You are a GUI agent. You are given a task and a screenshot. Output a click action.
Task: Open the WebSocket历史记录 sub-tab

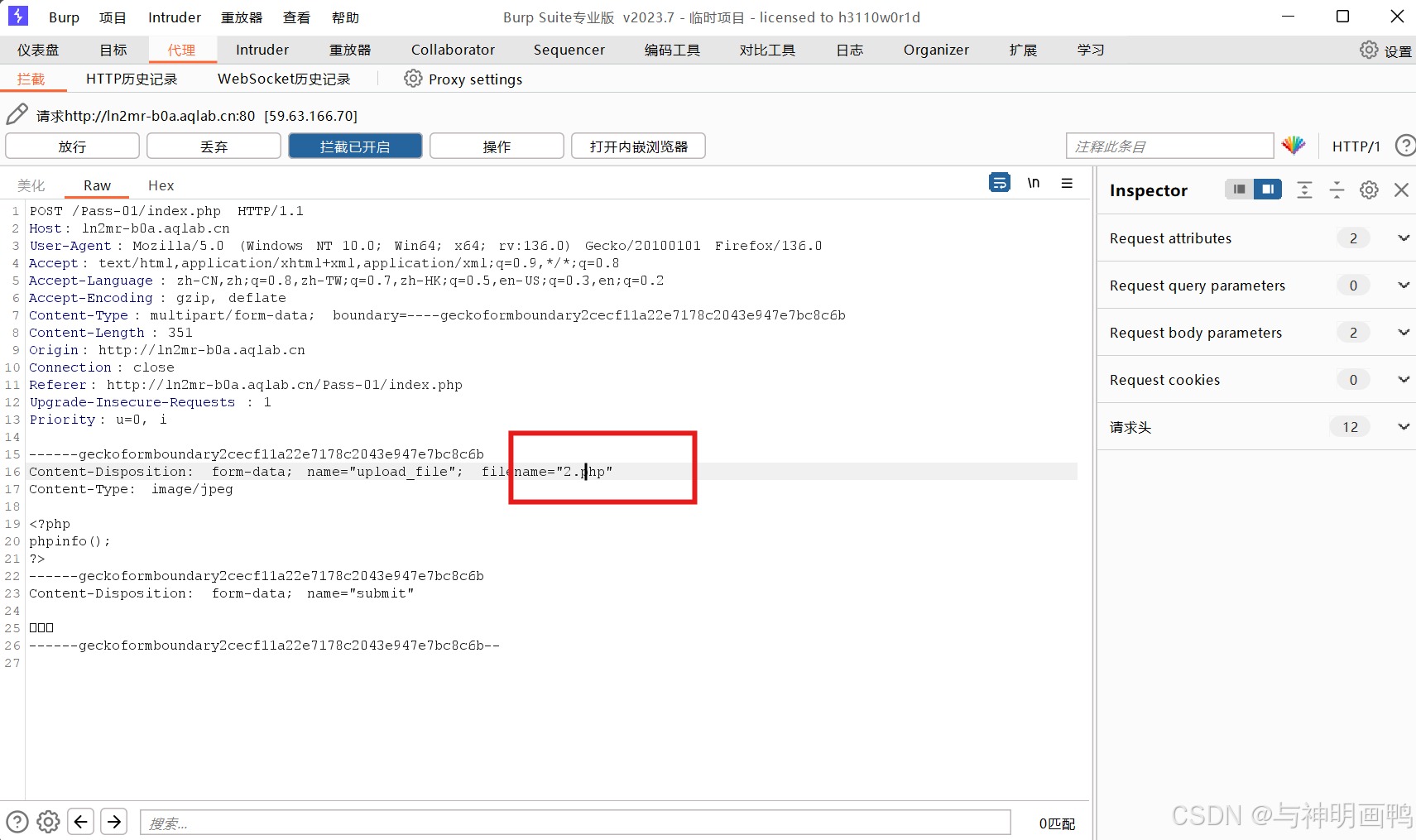click(x=284, y=79)
